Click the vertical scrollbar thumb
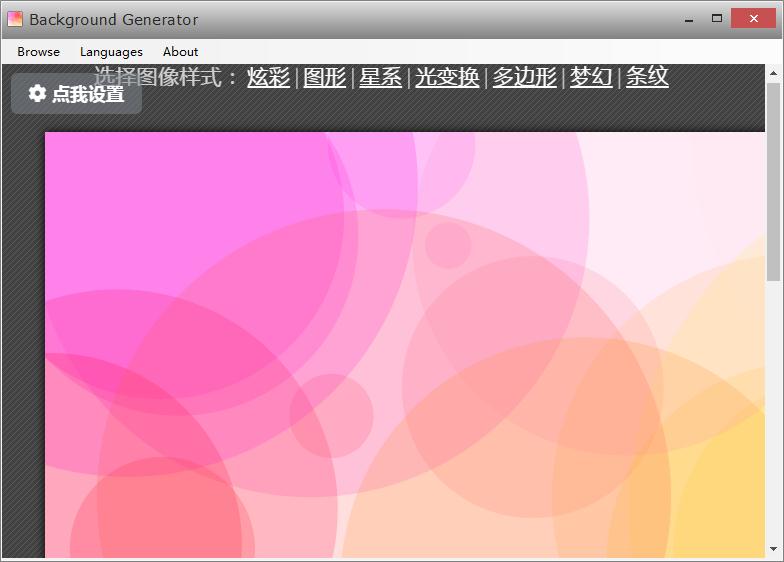This screenshot has width=784, height=562. click(x=773, y=180)
